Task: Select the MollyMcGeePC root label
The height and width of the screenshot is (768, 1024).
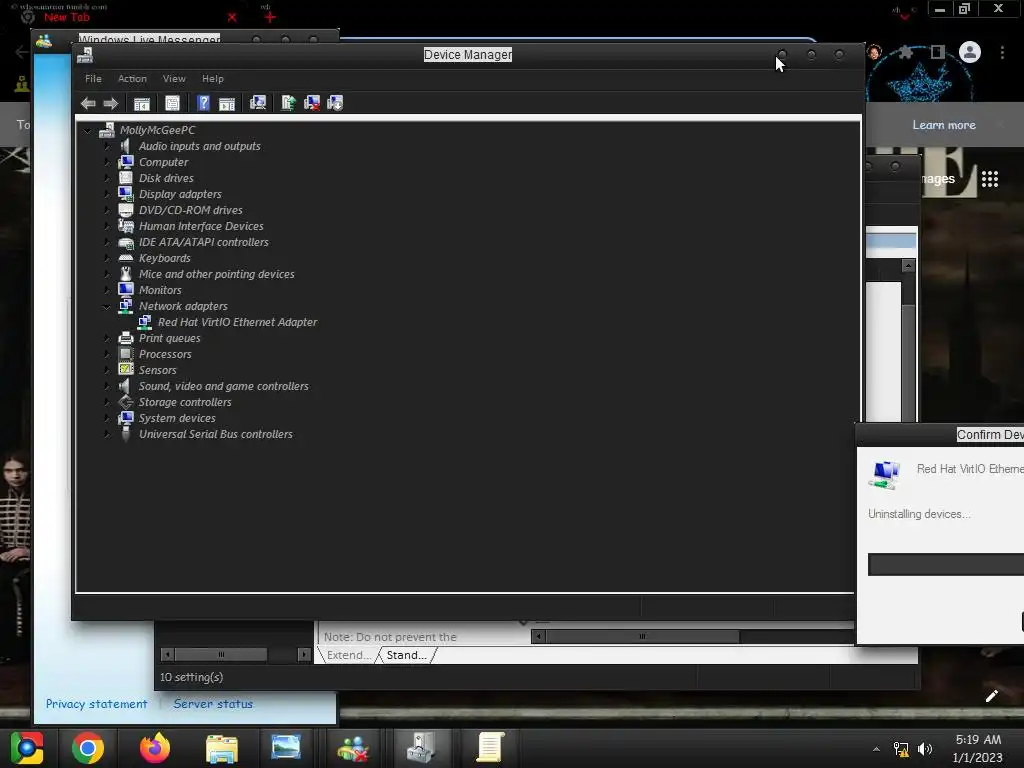Action: 157,130
